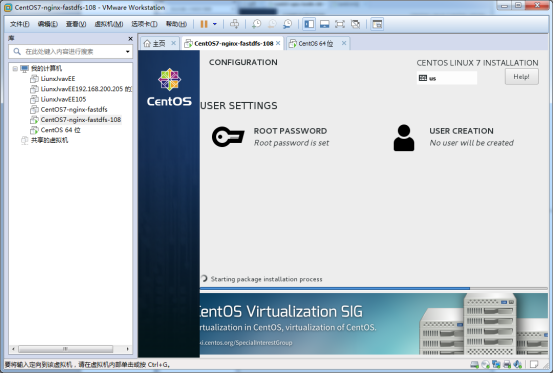
Task: Click the full screen mode toolbar icon
Action: (340, 24)
